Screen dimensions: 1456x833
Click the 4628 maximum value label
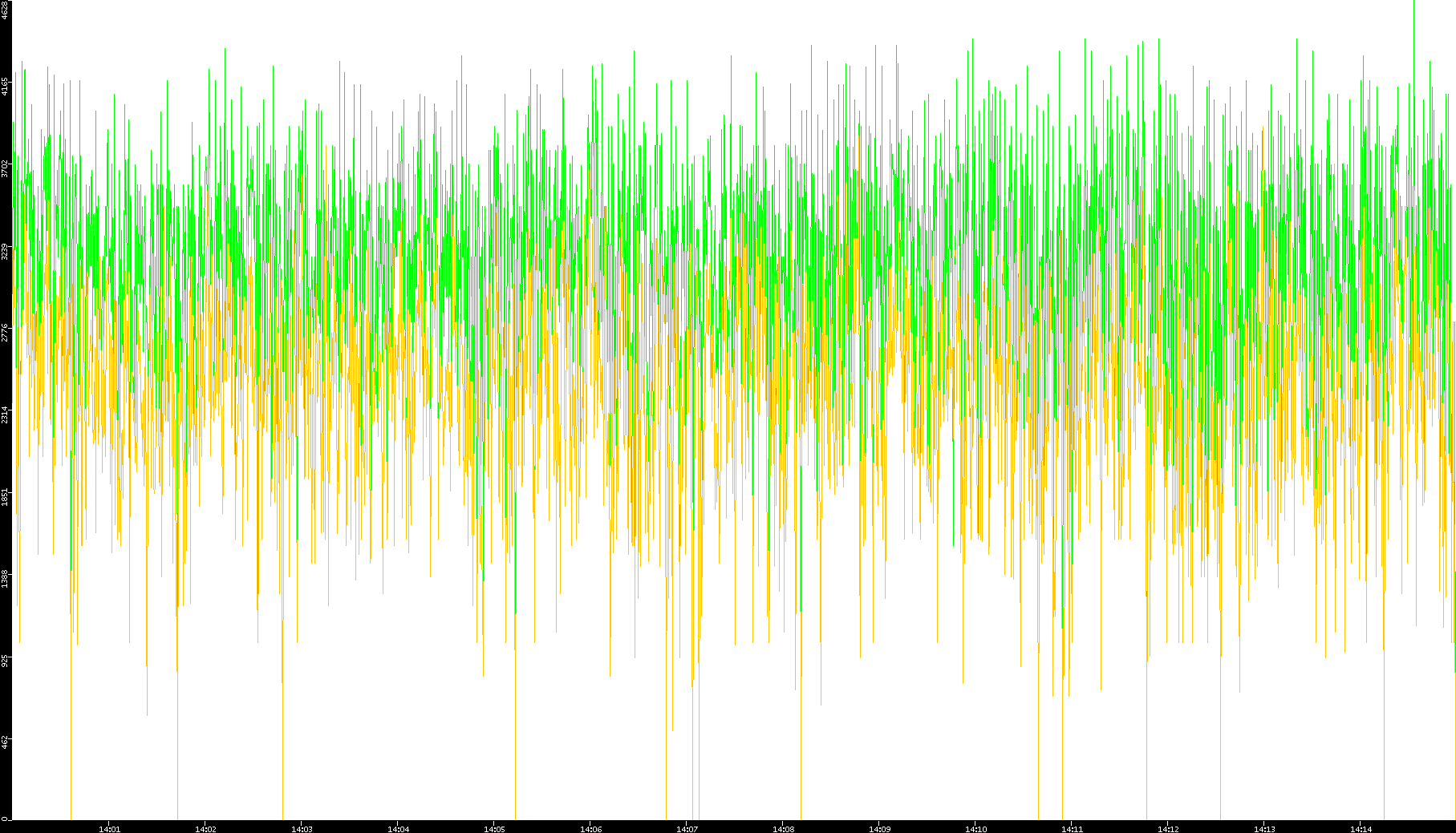(5, 10)
